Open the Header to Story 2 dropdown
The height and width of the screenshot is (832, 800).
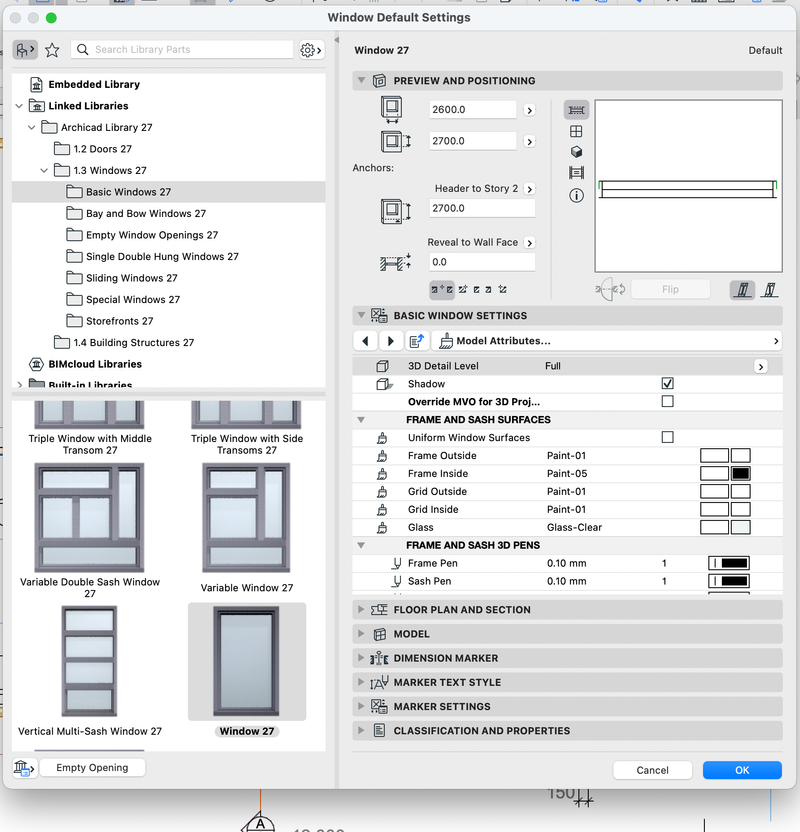[530, 187]
